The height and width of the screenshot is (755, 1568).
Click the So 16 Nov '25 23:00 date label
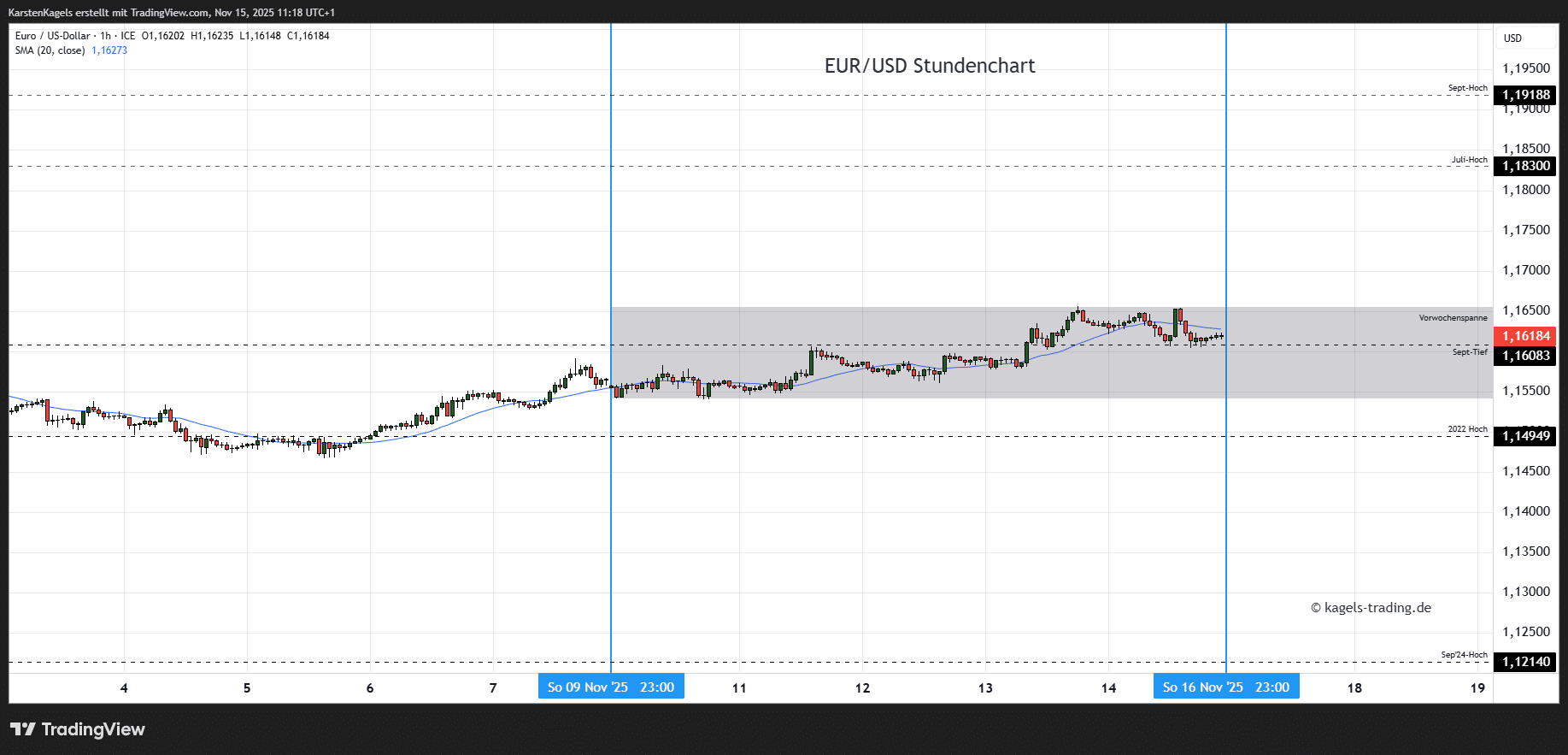[1226, 687]
